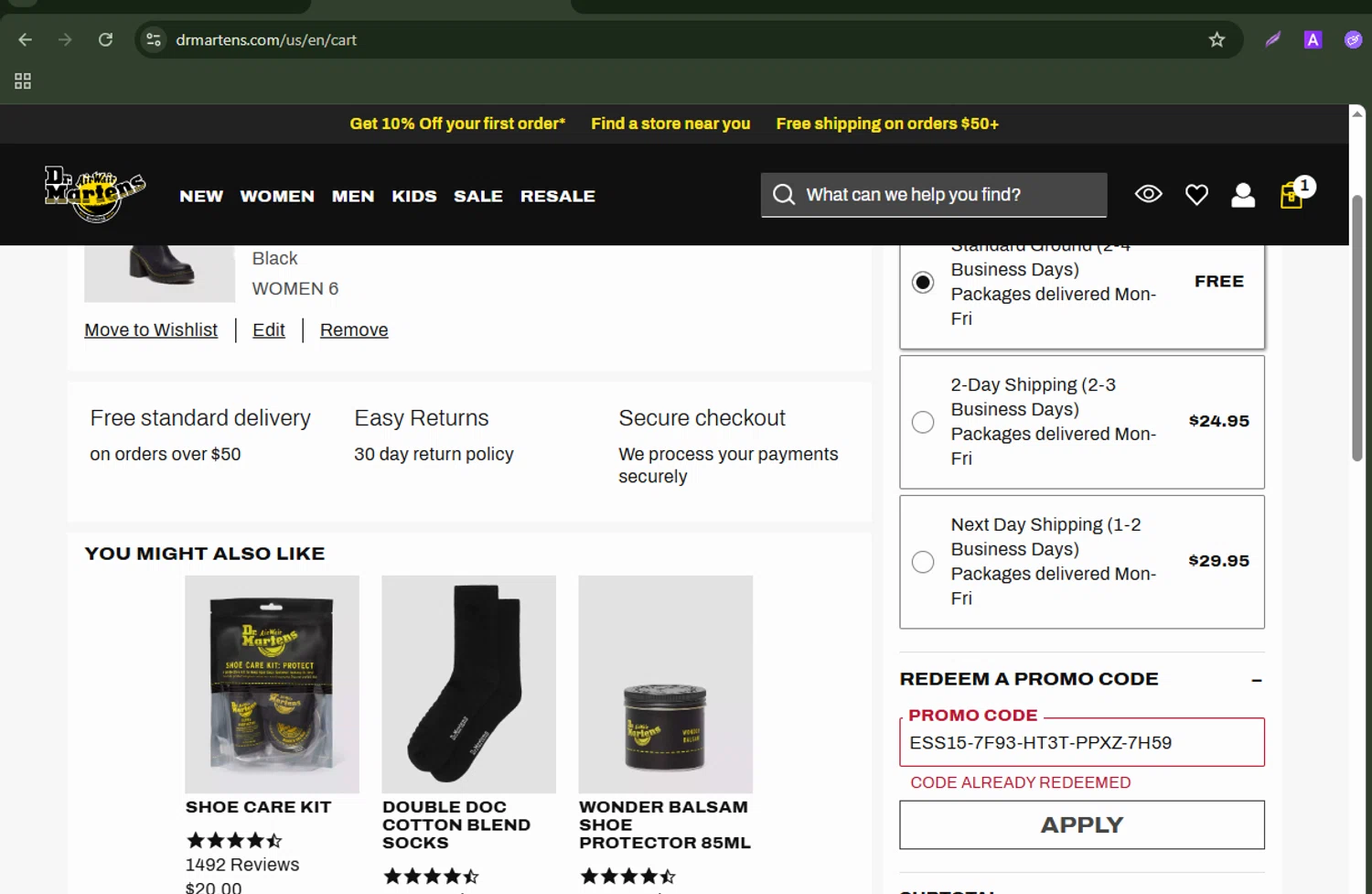Open the SALE menu

(478, 196)
